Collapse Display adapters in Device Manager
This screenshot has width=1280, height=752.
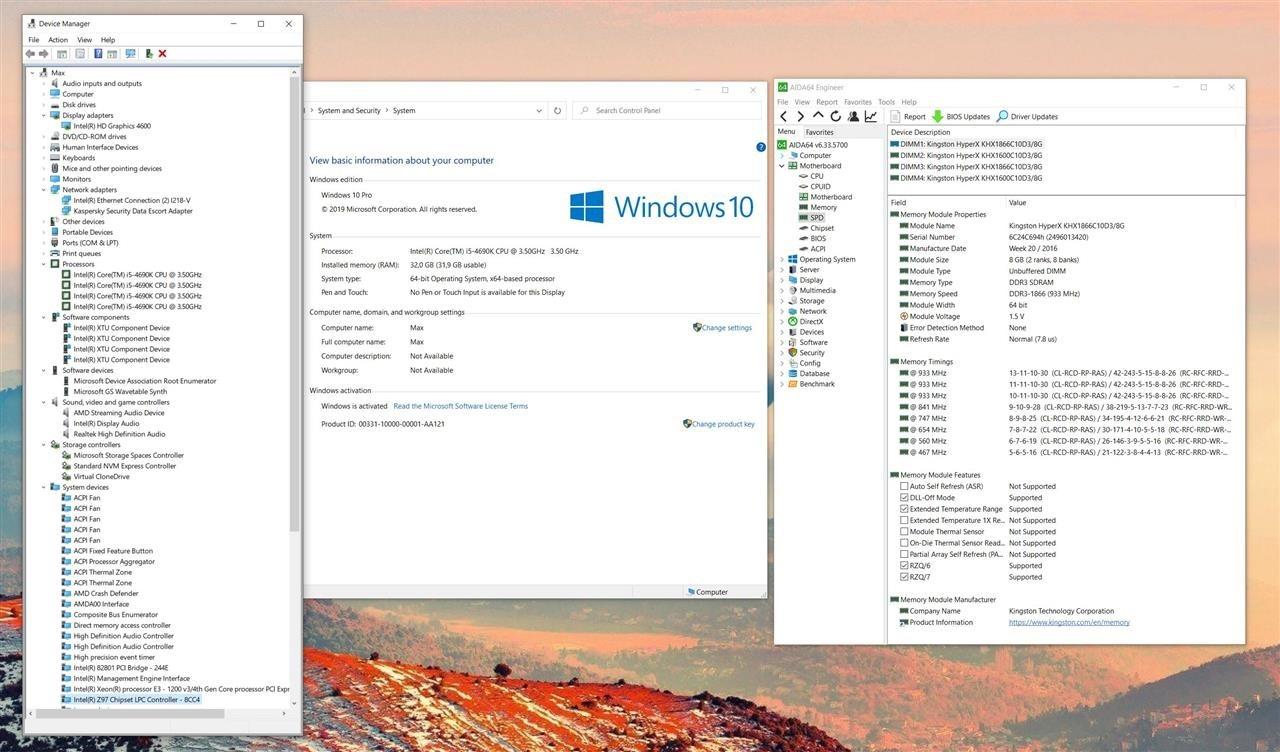(44, 115)
